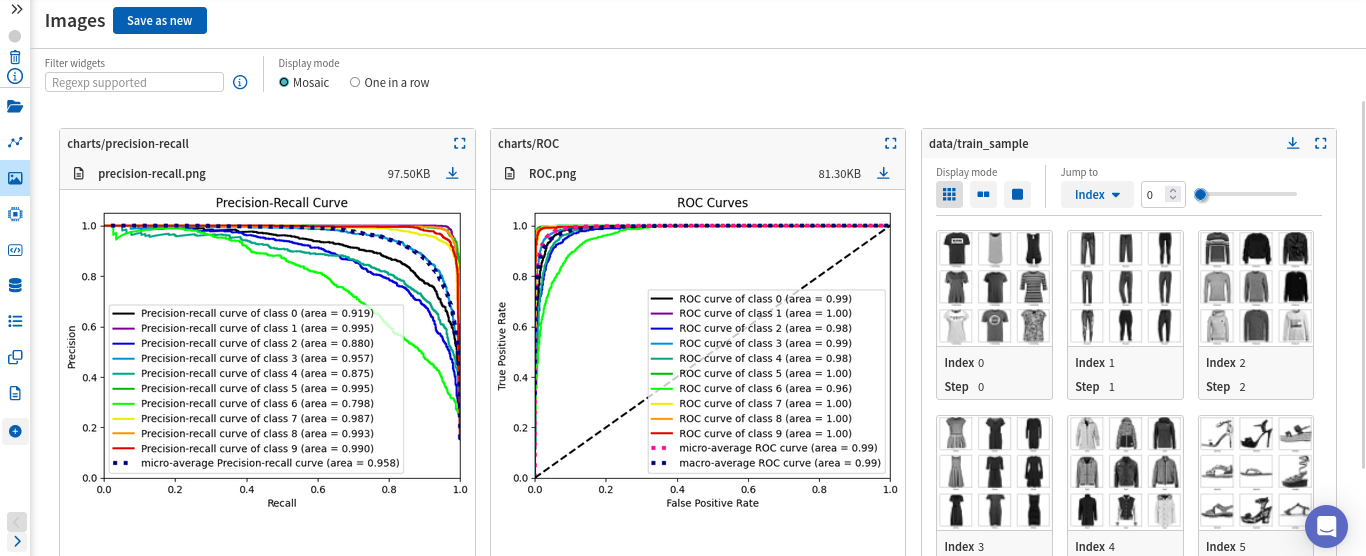Viewport: 1366px width, 556px height.
Task: Click the Save as new button
Action: pyautogui.click(x=160, y=20)
